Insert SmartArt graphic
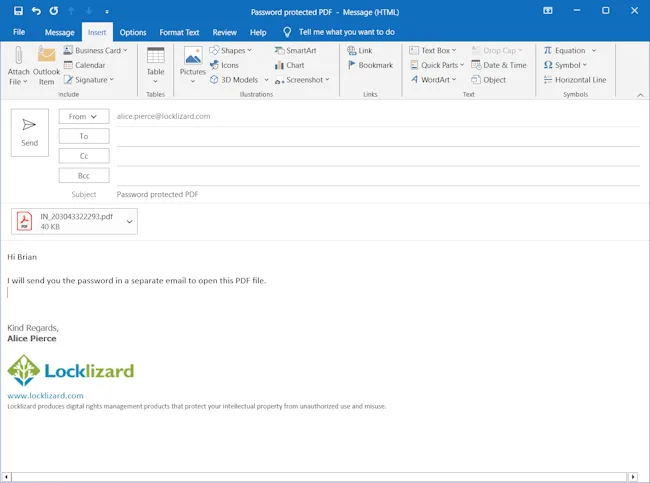Image resolution: width=650 pixels, height=483 pixels. [295, 50]
